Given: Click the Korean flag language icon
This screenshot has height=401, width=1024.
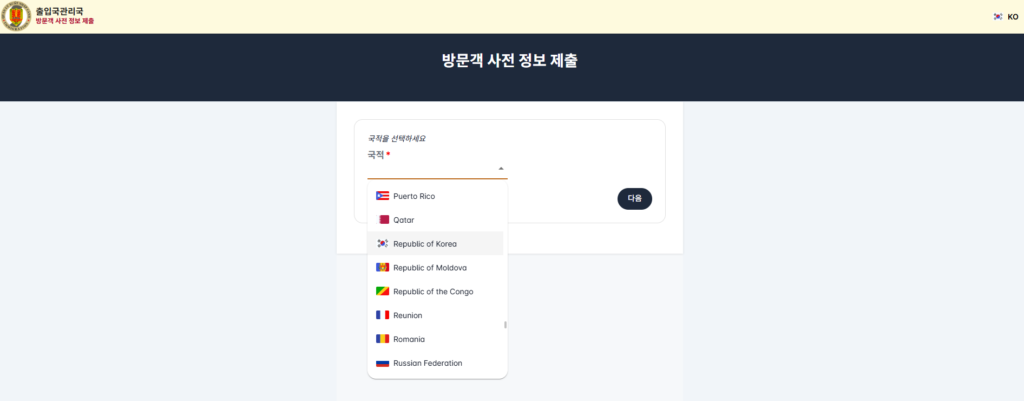Looking at the screenshot, I should pyautogui.click(x=998, y=17).
